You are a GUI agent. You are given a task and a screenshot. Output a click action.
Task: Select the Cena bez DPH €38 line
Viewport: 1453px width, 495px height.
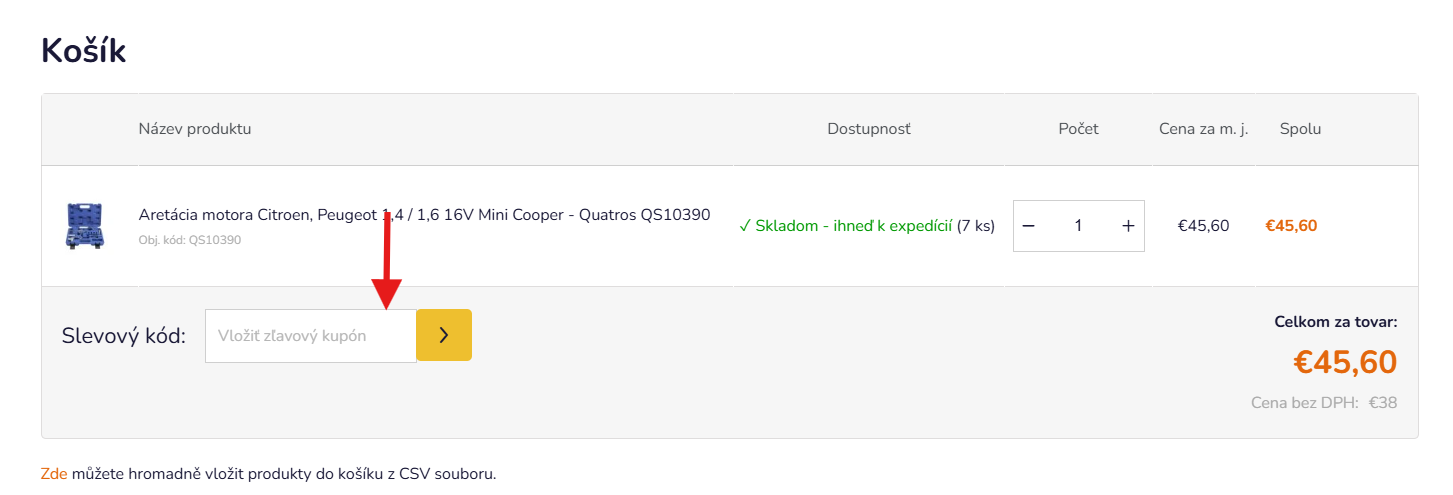[x=1324, y=403]
